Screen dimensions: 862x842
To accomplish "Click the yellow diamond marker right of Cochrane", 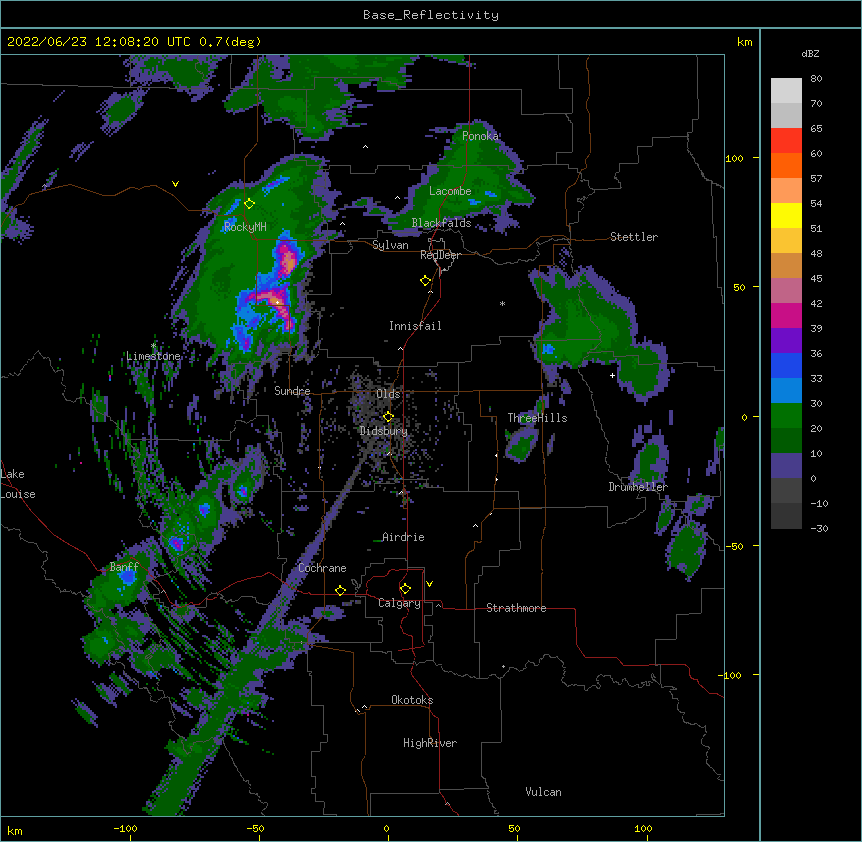I will (340, 590).
